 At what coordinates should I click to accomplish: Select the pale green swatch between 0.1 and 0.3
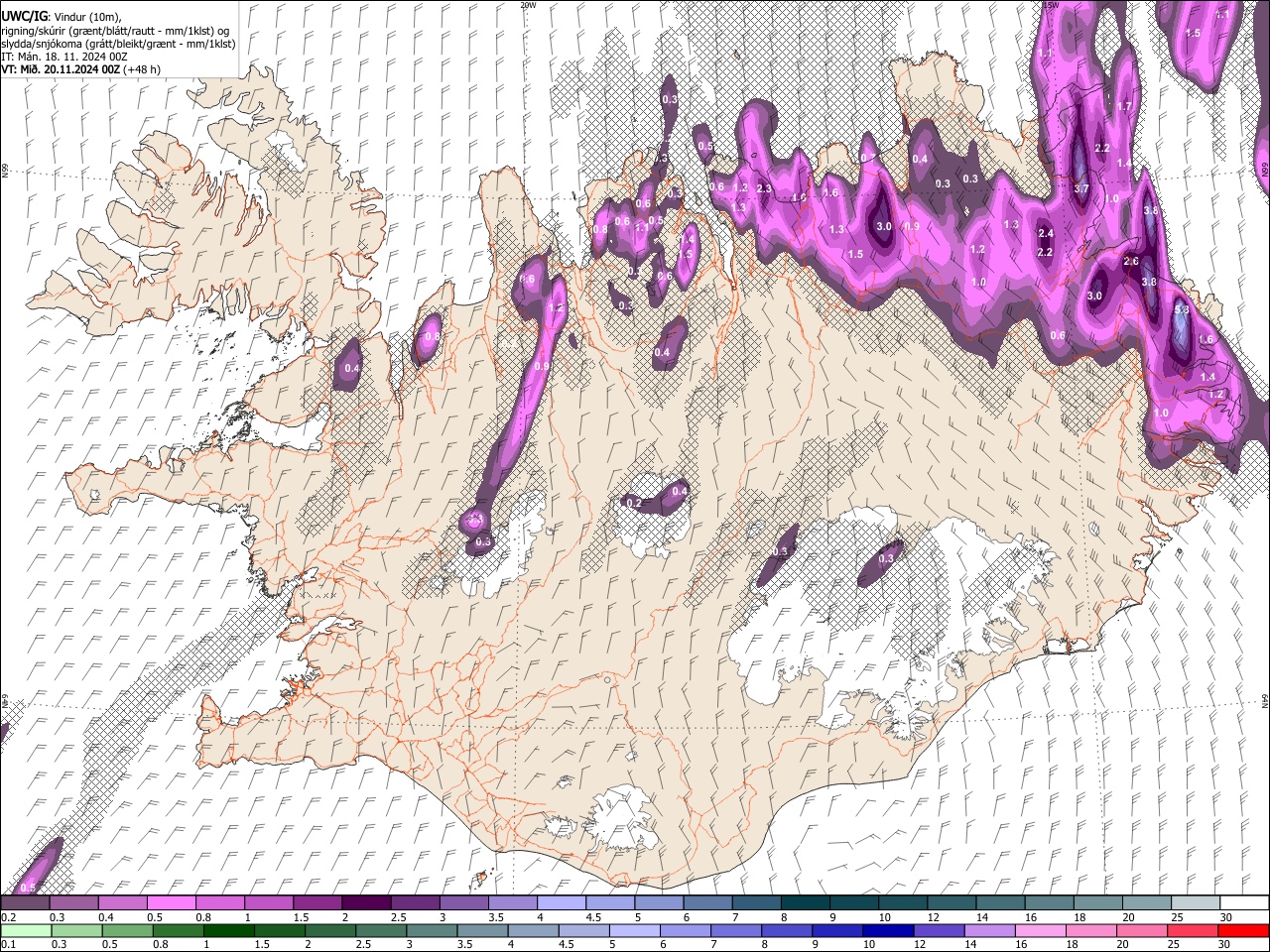click(x=25, y=930)
